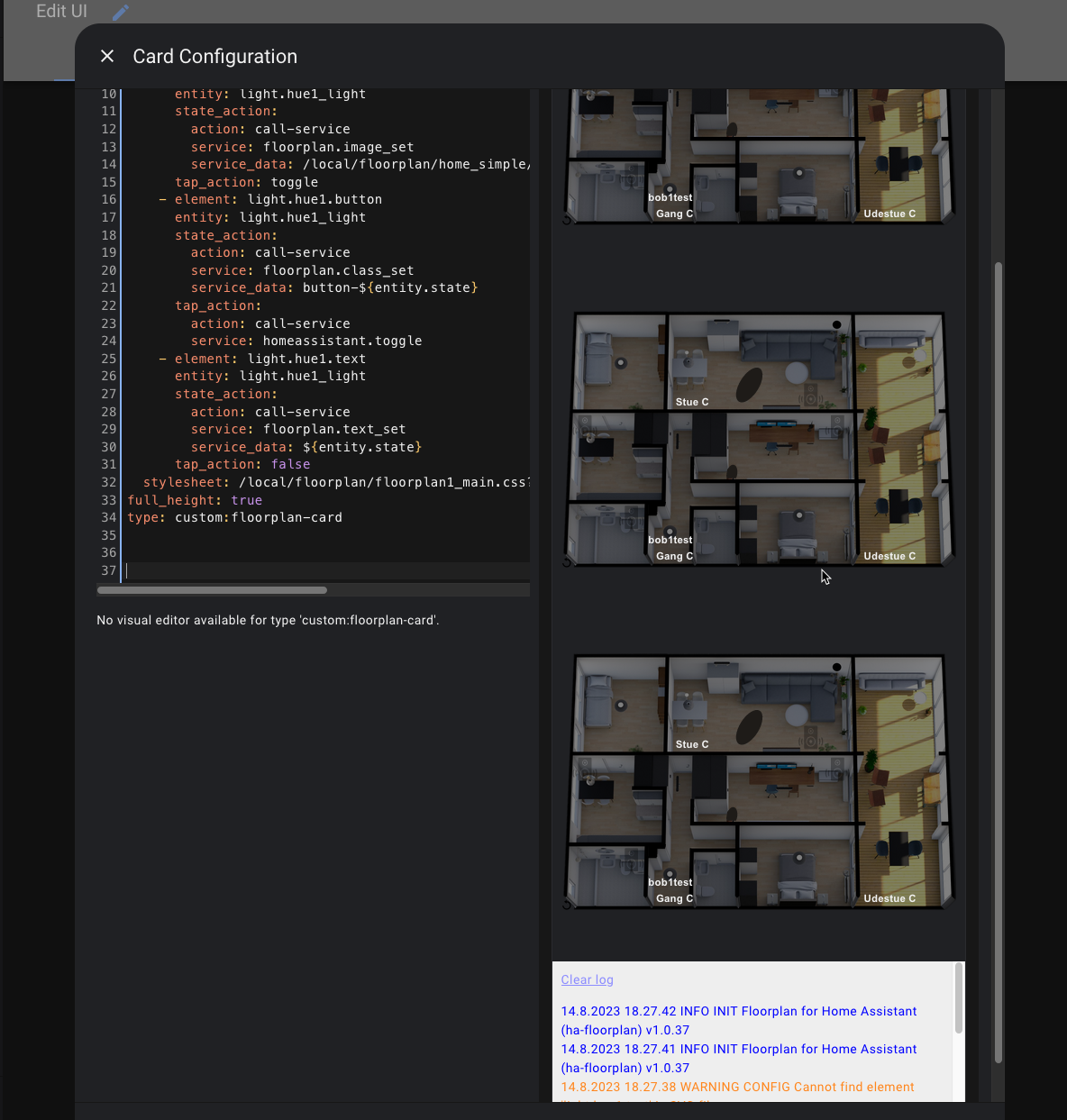Click the Udestue C room label
Image resolution: width=1067 pixels, height=1120 pixels.
point(889,556)
